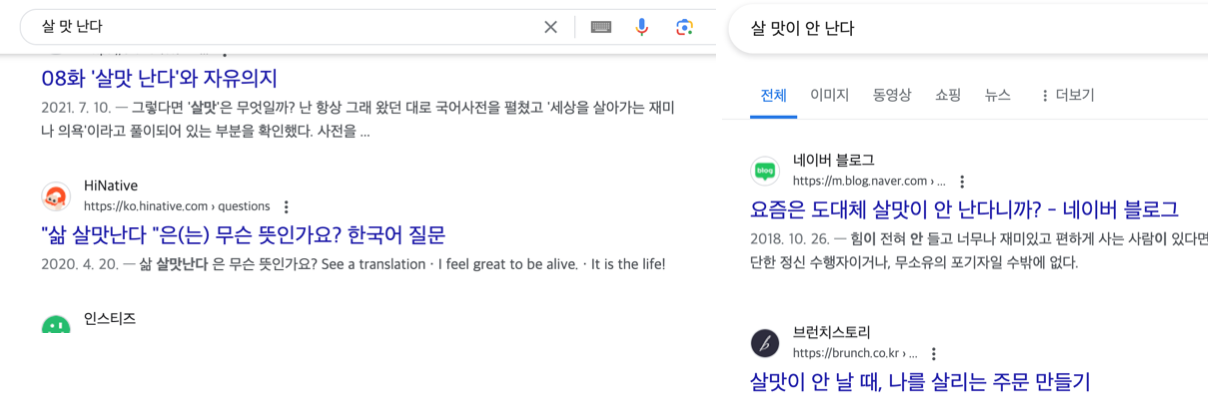1208x404 pixels.
Task: Expand the 더보기 menu
Action: tap(1067, 95)
